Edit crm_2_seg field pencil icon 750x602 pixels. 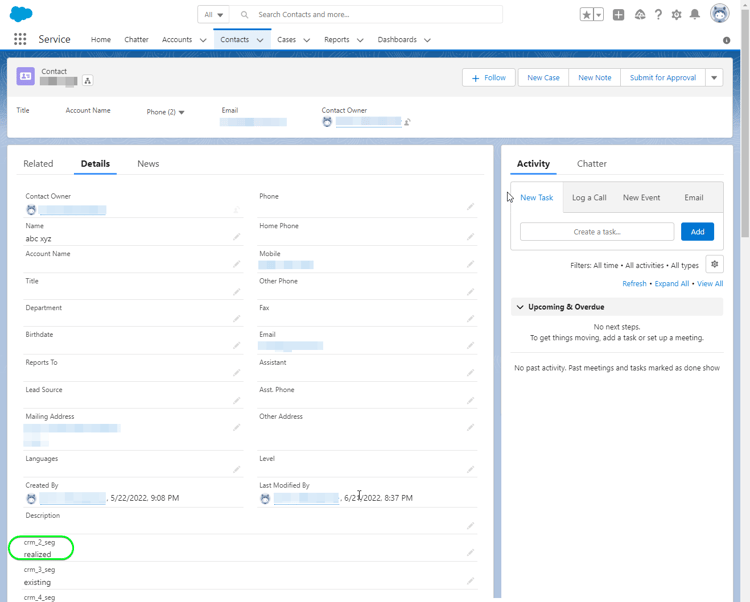tap(470, 552)
